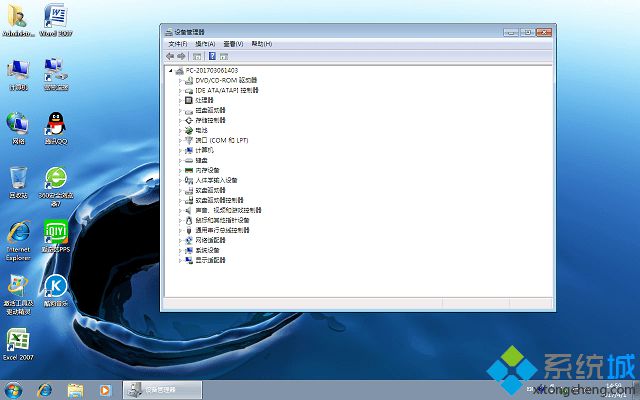Click the Back arrow in Device Manager toolbar

170,56
